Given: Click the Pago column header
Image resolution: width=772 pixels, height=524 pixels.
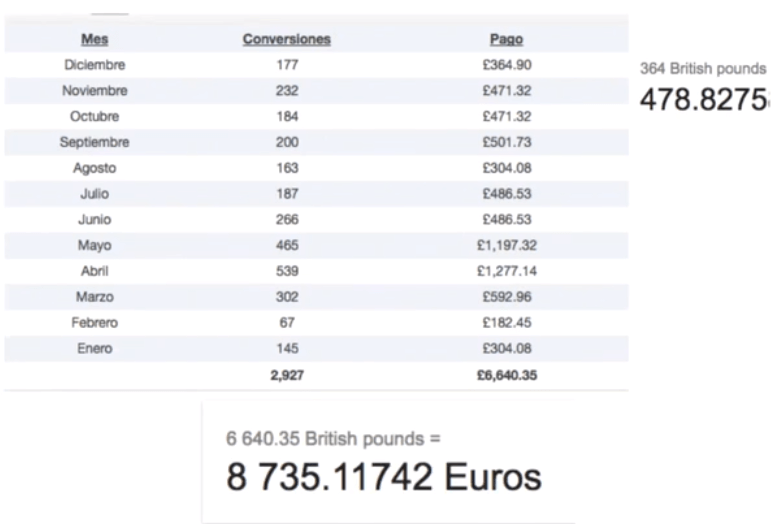Looking at the screenshot, I should coord(506,39).
